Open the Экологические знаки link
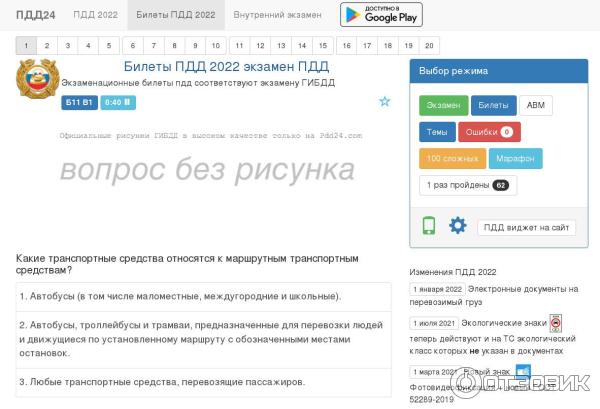Screen dimensions: 600x409 click(504, 323)
